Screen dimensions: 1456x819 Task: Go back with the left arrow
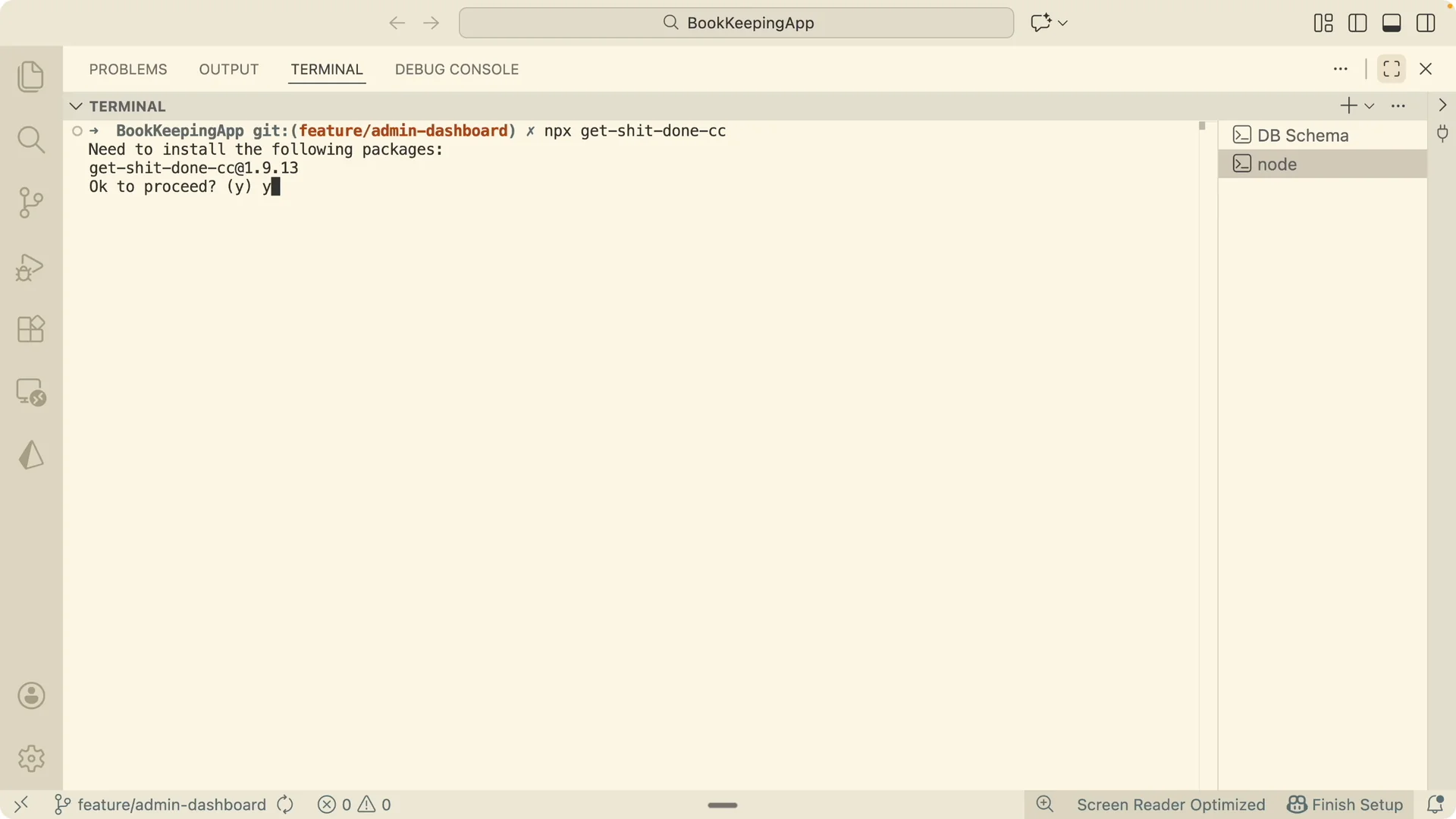pos(397,23)
